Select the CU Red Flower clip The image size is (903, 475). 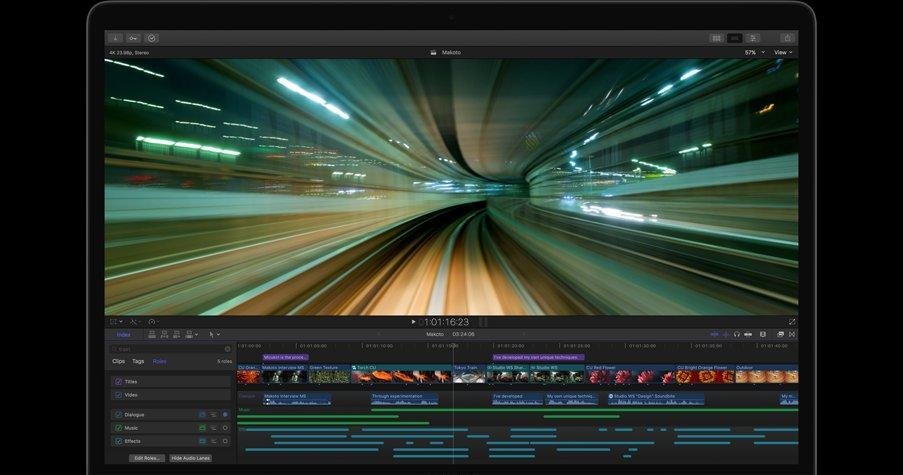click(630, 374)
